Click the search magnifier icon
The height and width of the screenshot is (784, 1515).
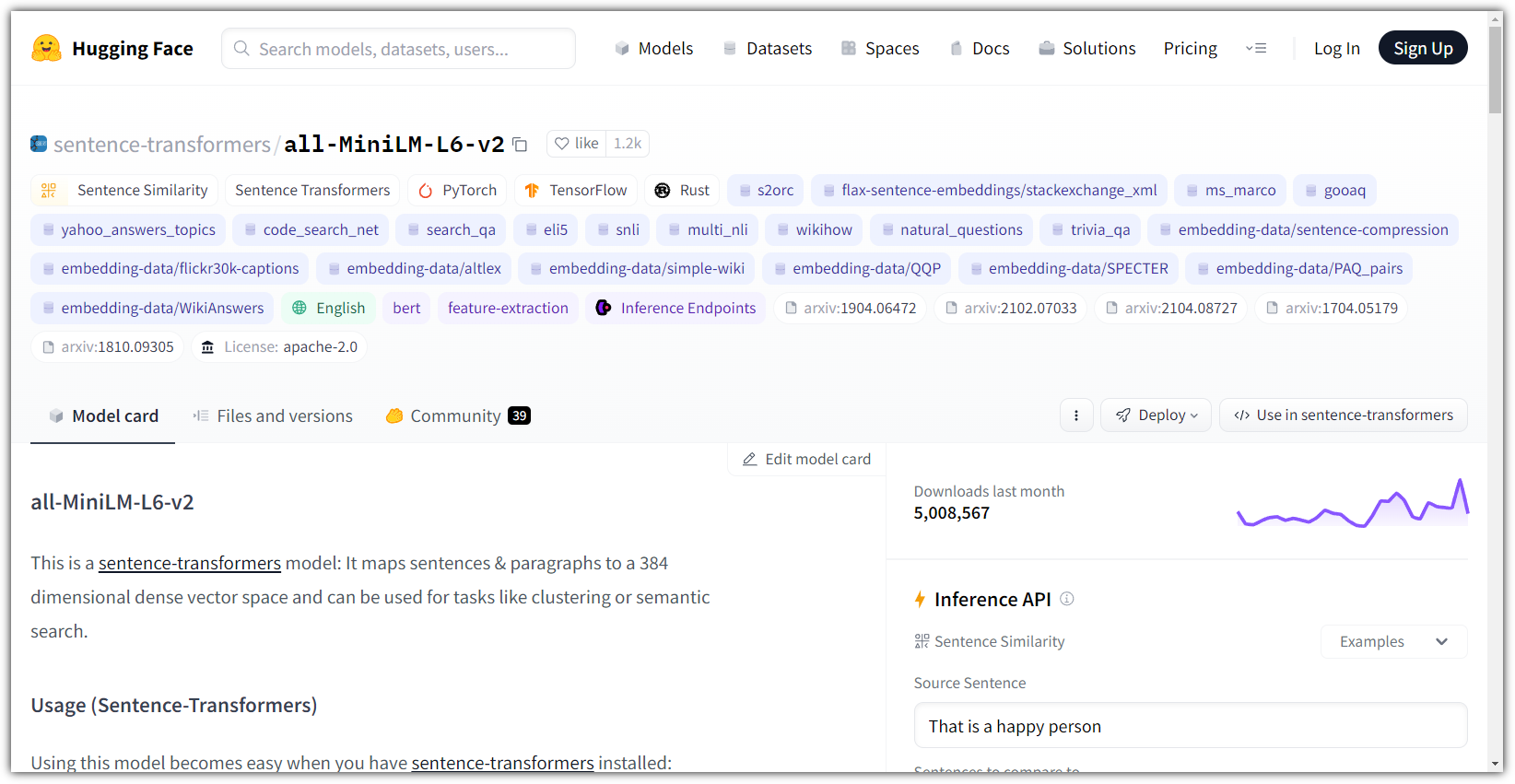[241, 48]
